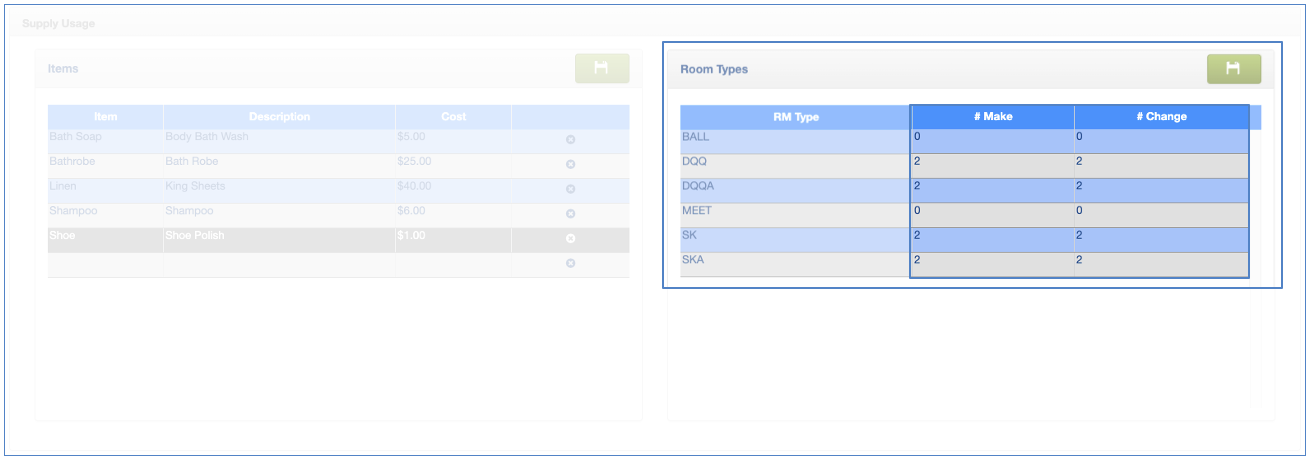Delete the Bath Soap item row
The width and height of the screenshot is (1310, 461).
tap(570, 140)
